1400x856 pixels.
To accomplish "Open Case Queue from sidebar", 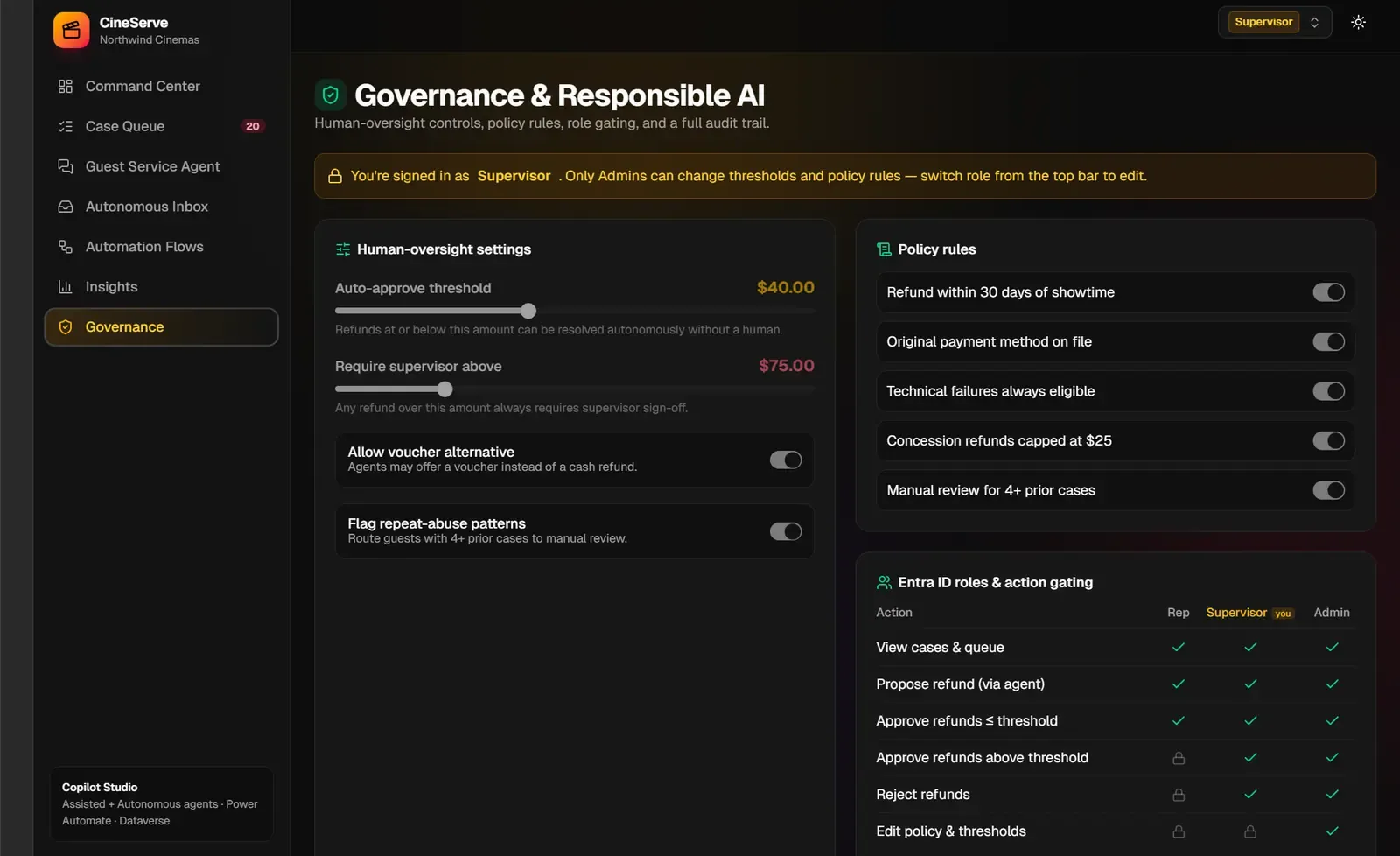I will coord(161,126).
